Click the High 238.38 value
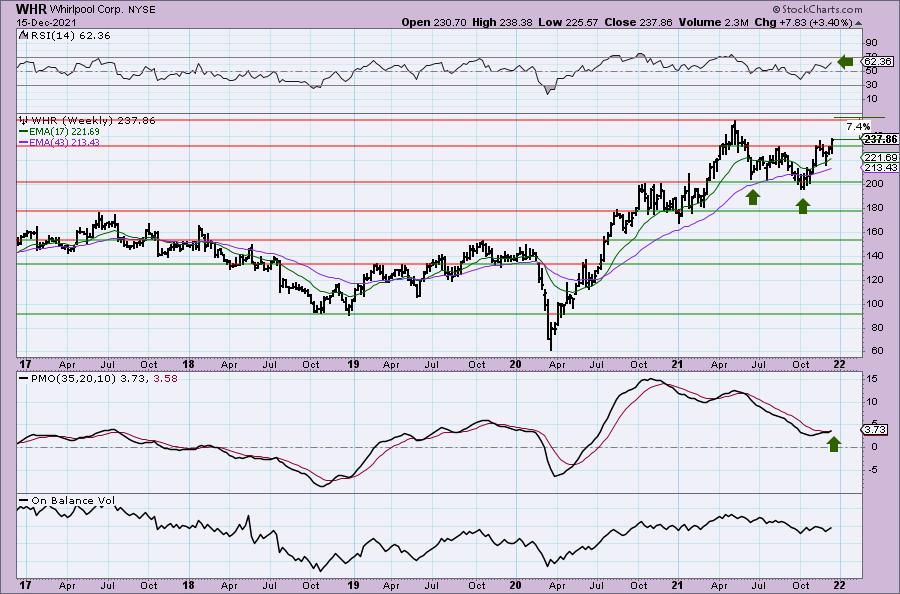The width and height of the screenshot is (900, 594). coord(502,22)
